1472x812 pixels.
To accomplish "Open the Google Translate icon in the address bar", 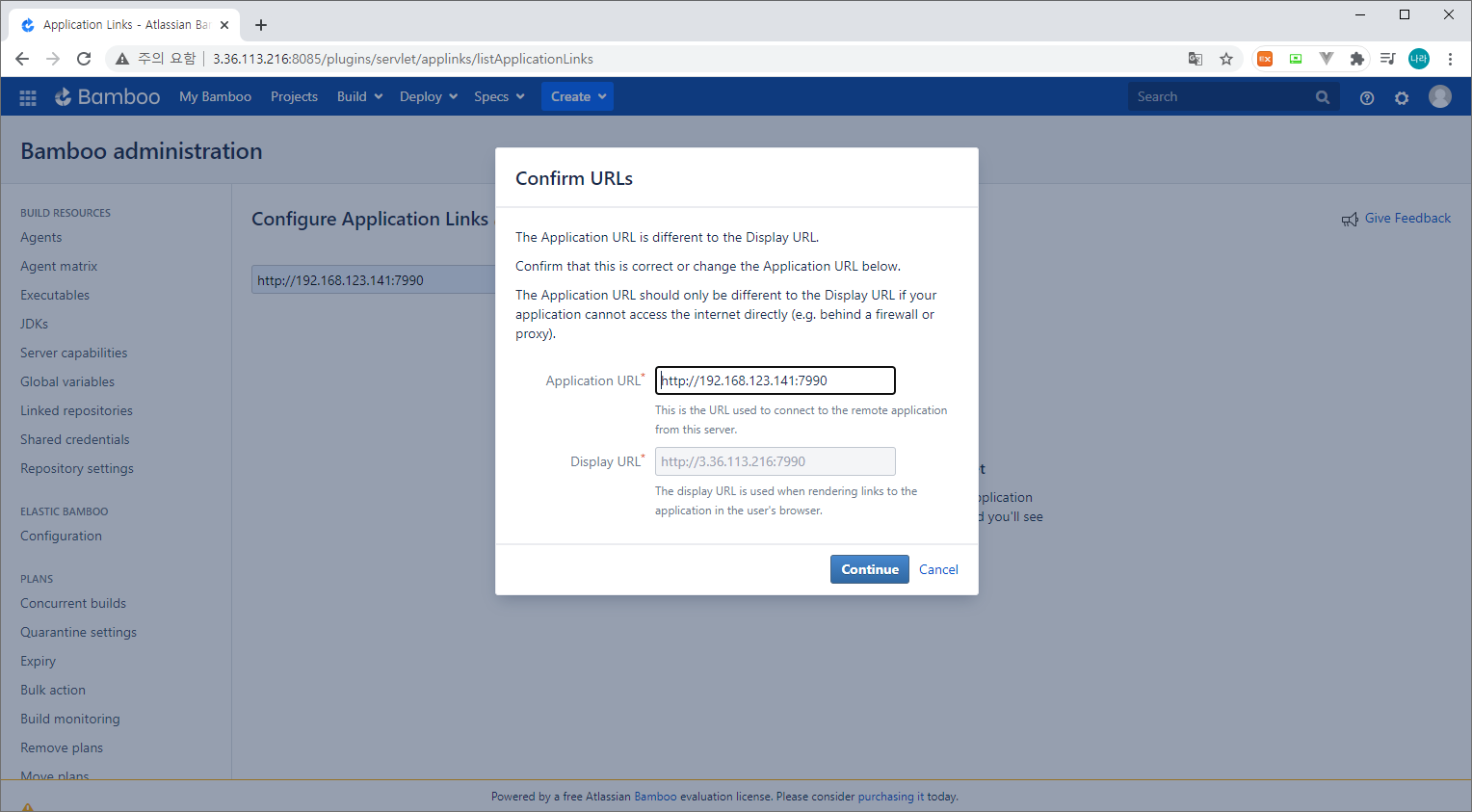I will (x=1196, y=59).
